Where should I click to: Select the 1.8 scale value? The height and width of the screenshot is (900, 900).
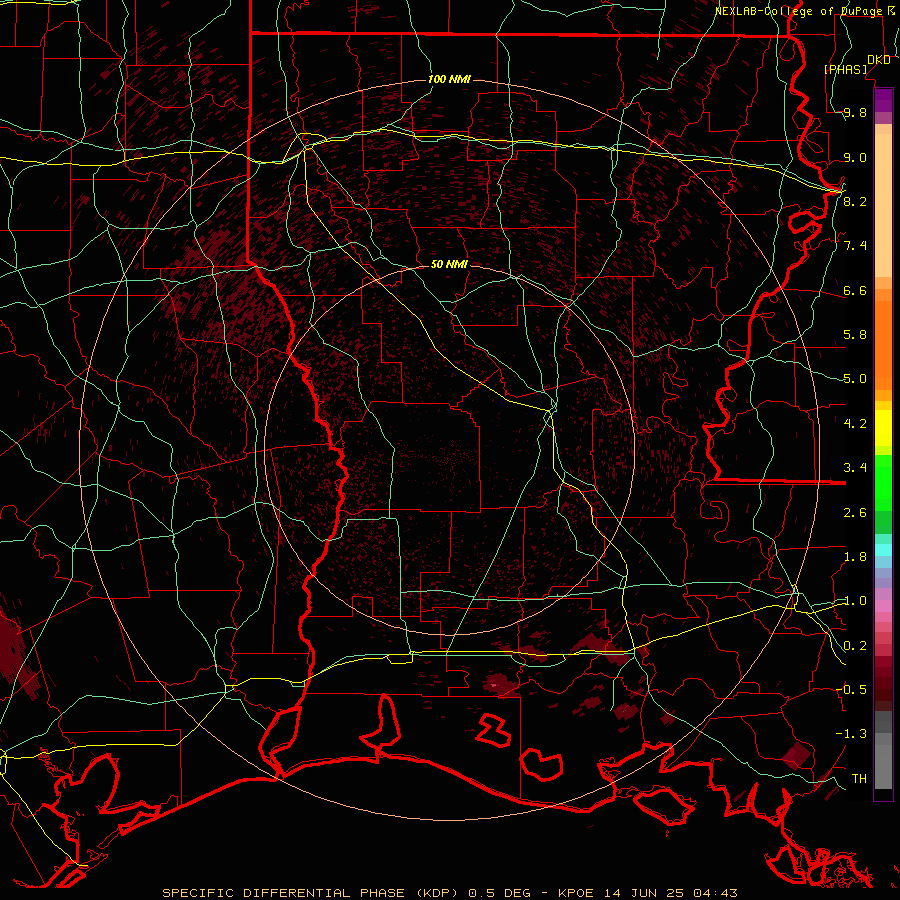[855, 557]
